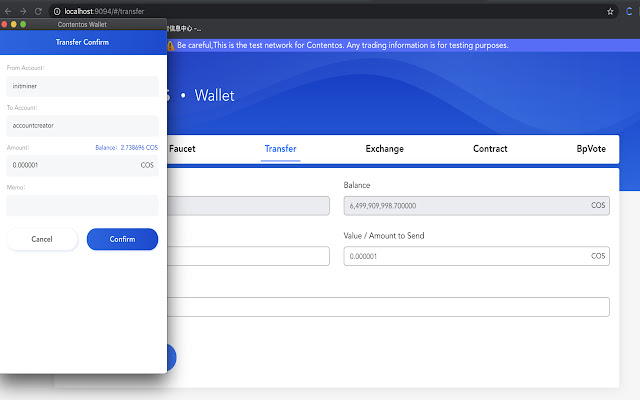Image resolution: width=640 pixels, height=400 pixels.
Task: Minimize the Contentos Wallet popup window
Action: [14, 24]
